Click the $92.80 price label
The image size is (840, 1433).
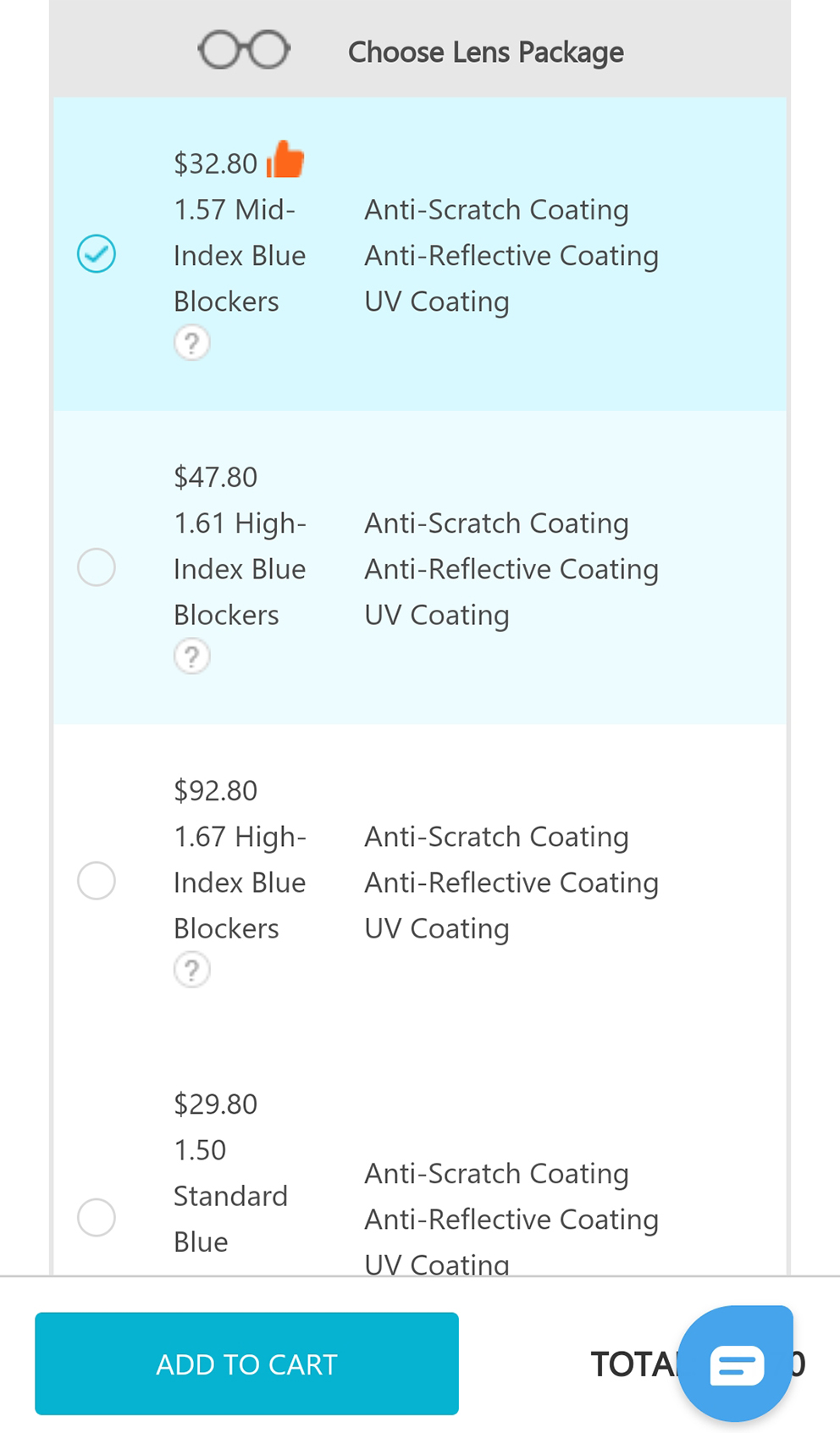pyautogui.click(x=215, y=790)
